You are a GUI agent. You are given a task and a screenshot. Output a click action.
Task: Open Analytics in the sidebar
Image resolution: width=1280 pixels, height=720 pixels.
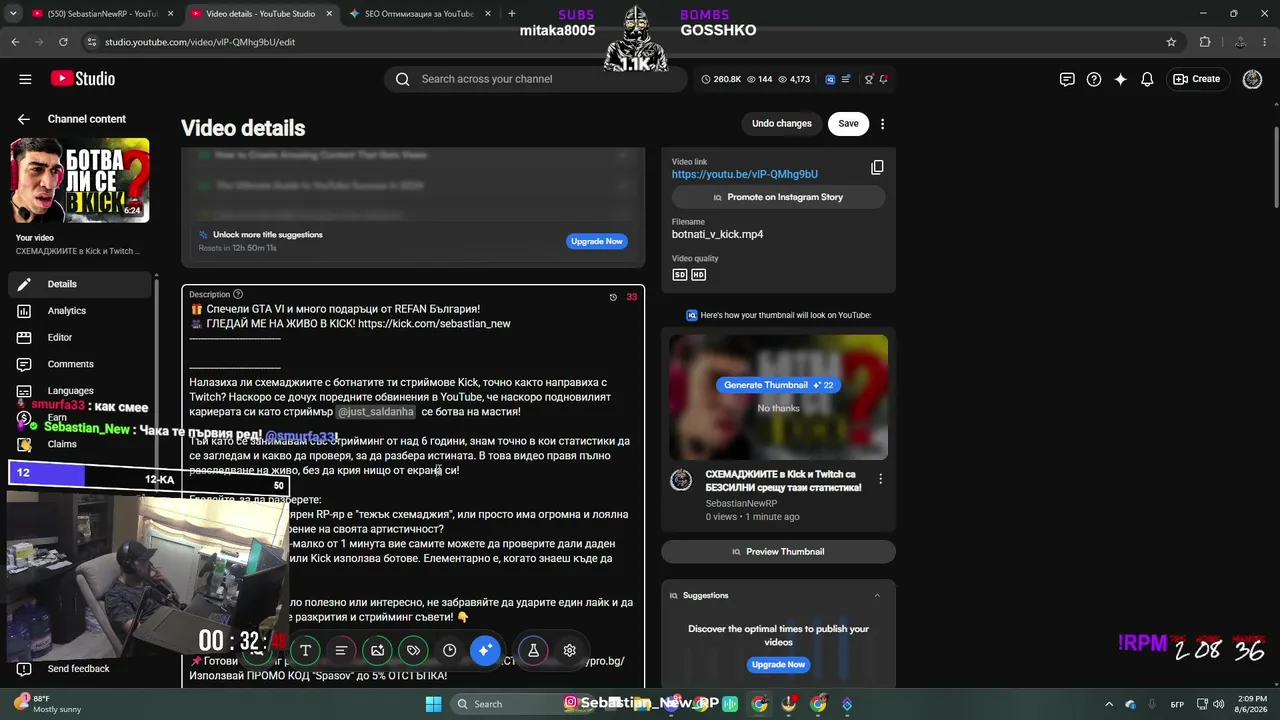[80, 311]
